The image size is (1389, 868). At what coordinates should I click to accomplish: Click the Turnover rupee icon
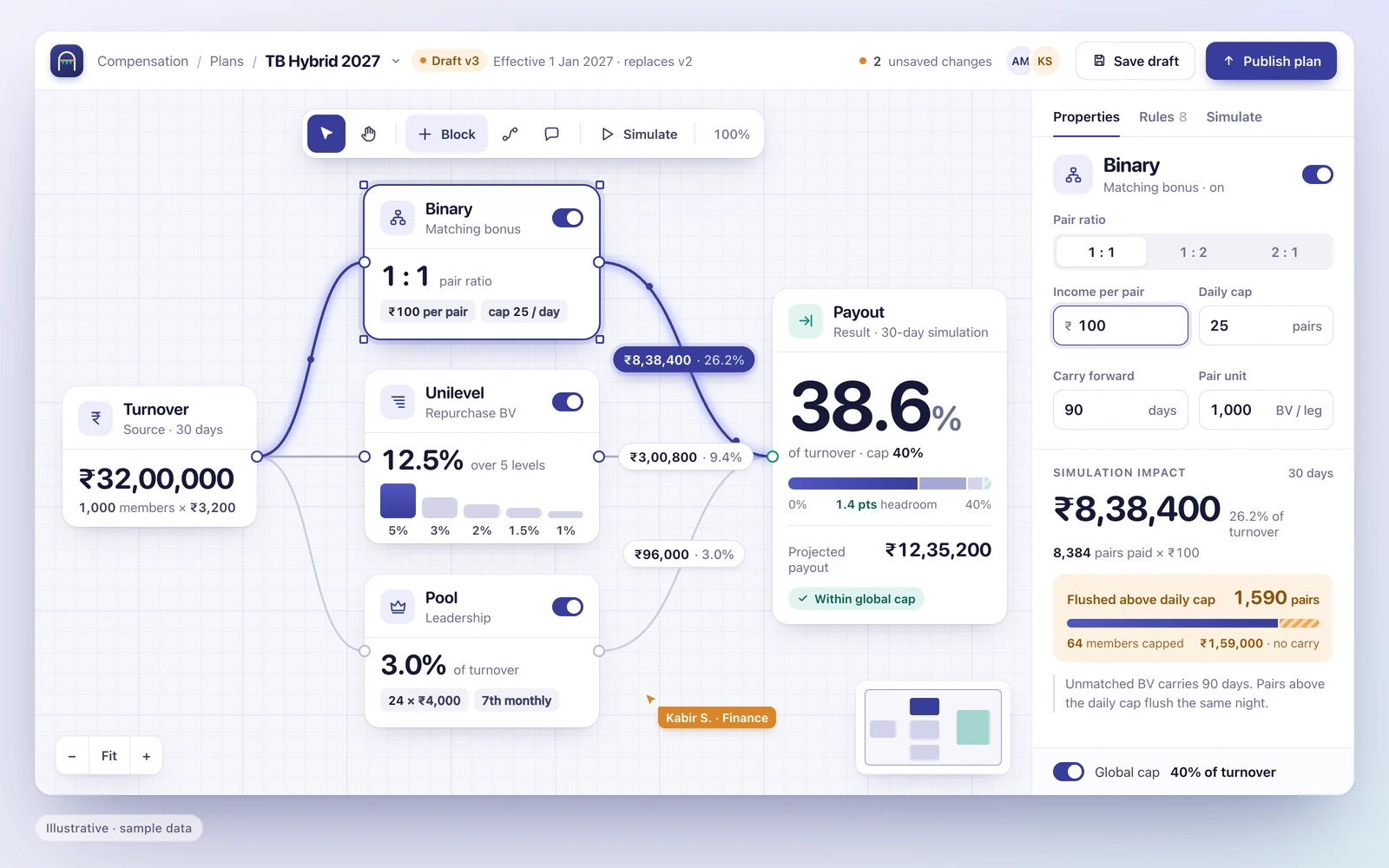click(x=95, y=418)
